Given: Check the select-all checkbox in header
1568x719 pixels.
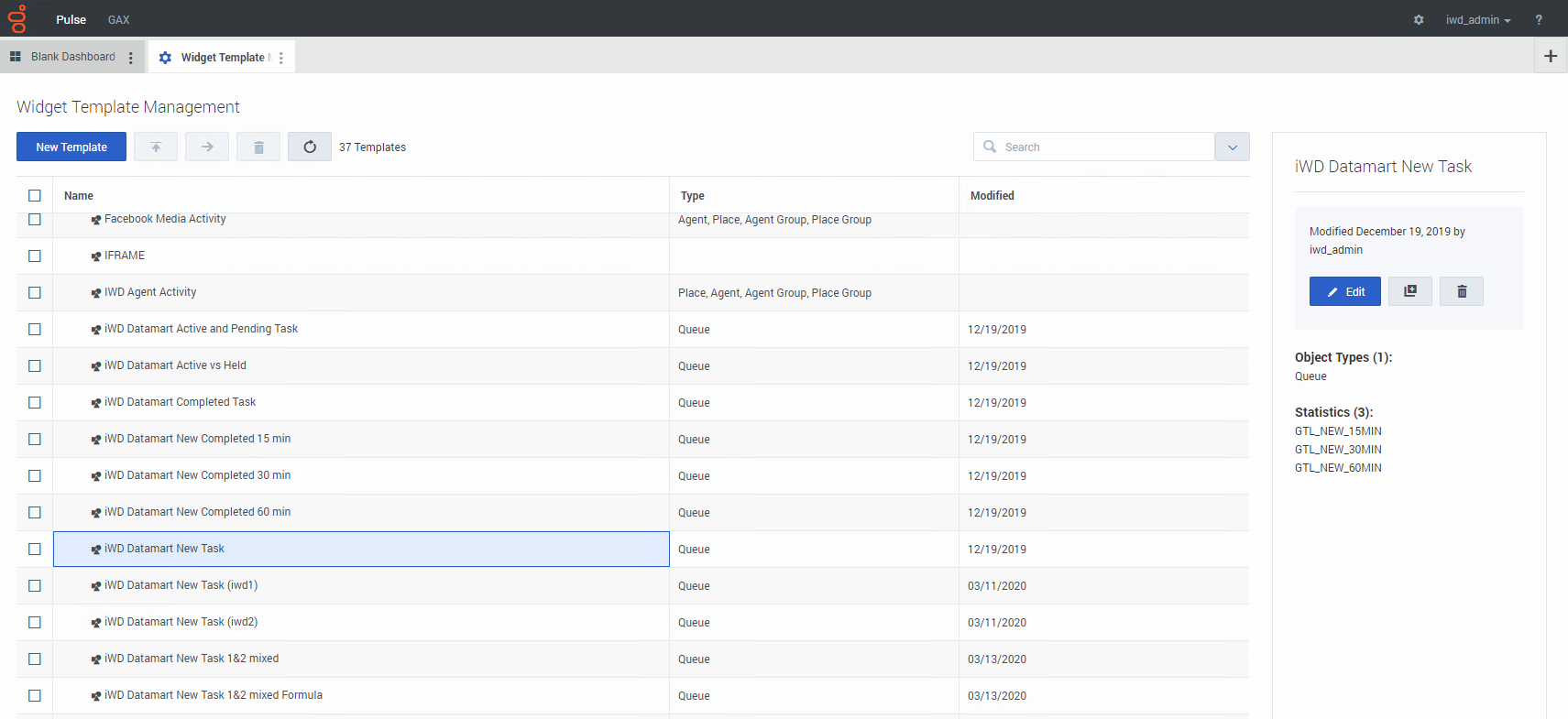Looking at the screenshot, I should coord(35,195).
